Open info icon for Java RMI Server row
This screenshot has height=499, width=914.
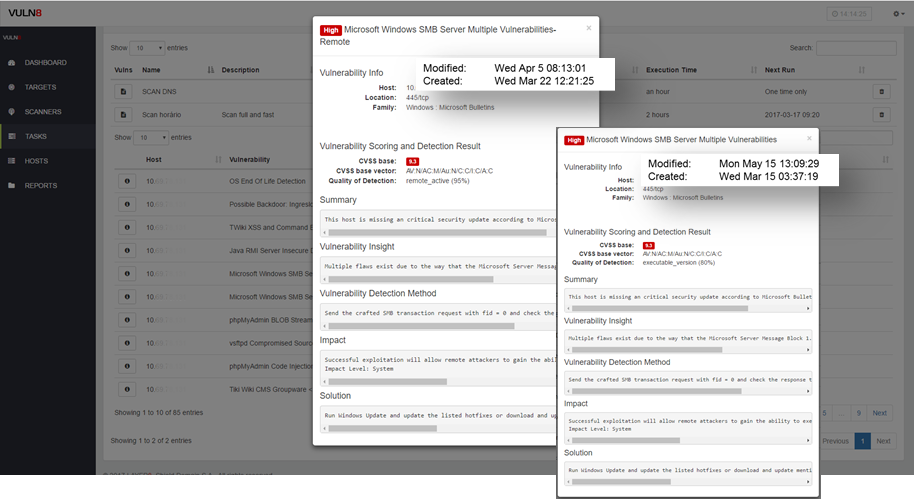[127, 251]
